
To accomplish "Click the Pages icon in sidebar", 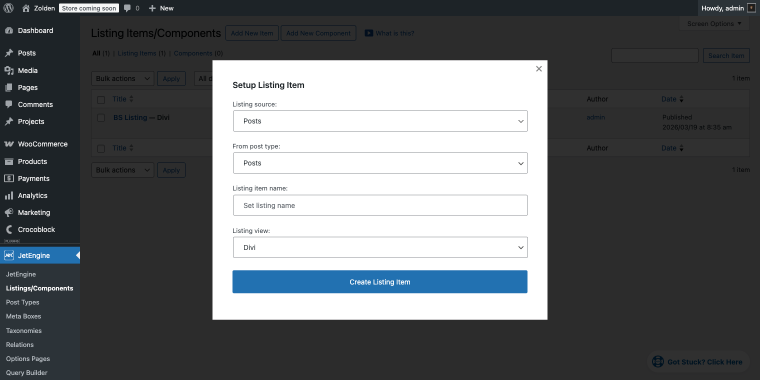I will [9, 87].
